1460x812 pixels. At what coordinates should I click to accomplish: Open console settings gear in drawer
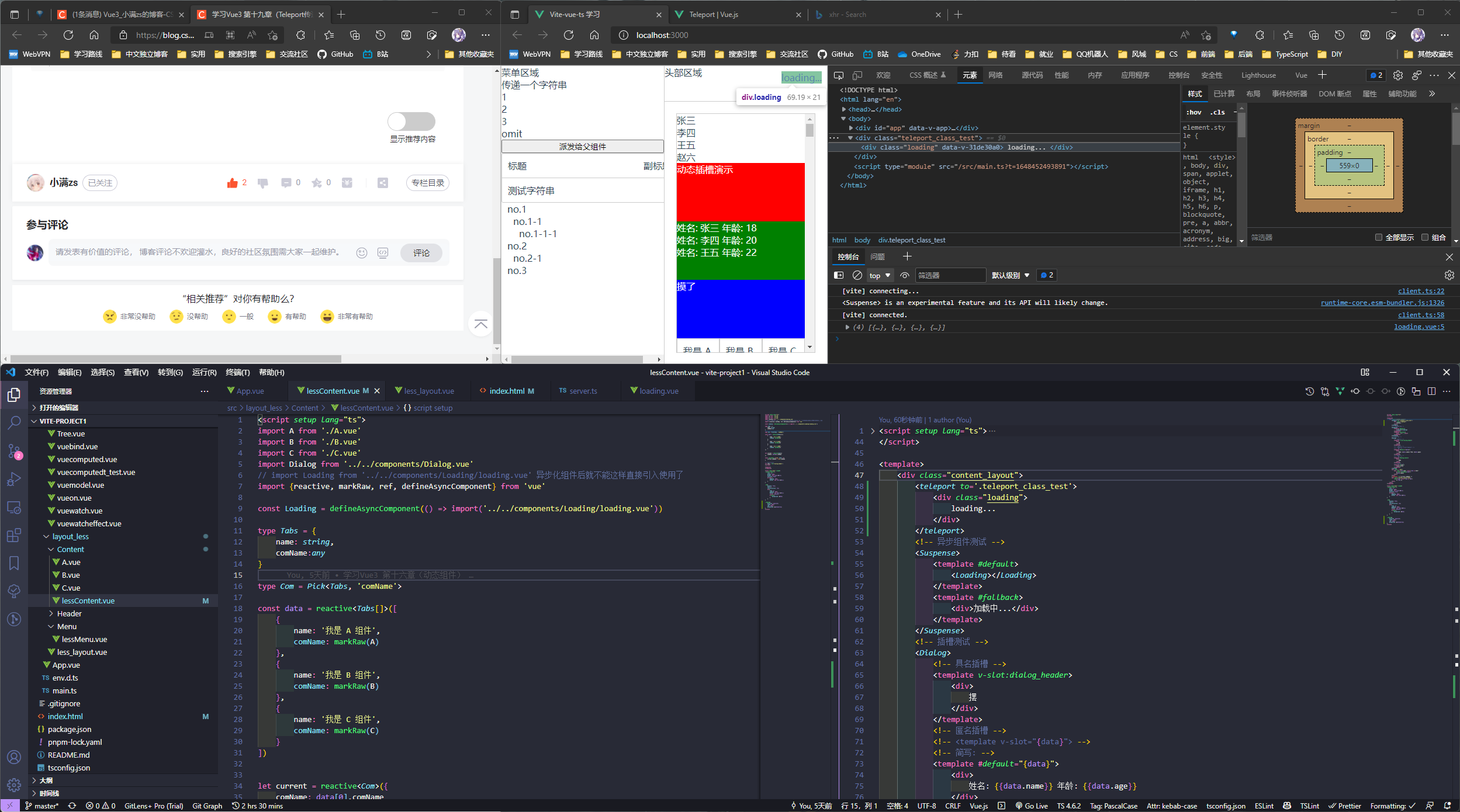tap(1449, 275)
